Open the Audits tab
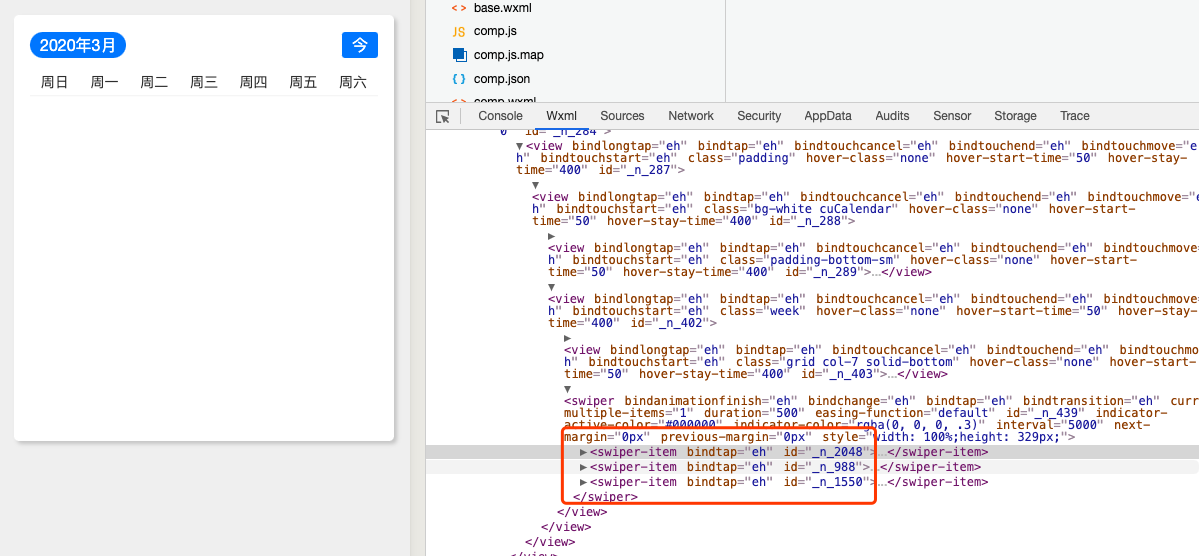 892,116
